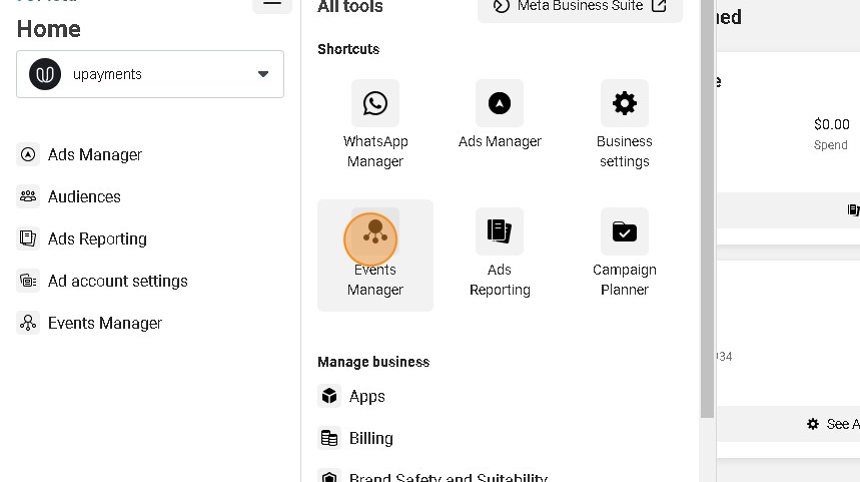The height and width of the screenshot is (482, 860).
Task: Click the Meta Business Suite logo icon
Action: point(501,6)
